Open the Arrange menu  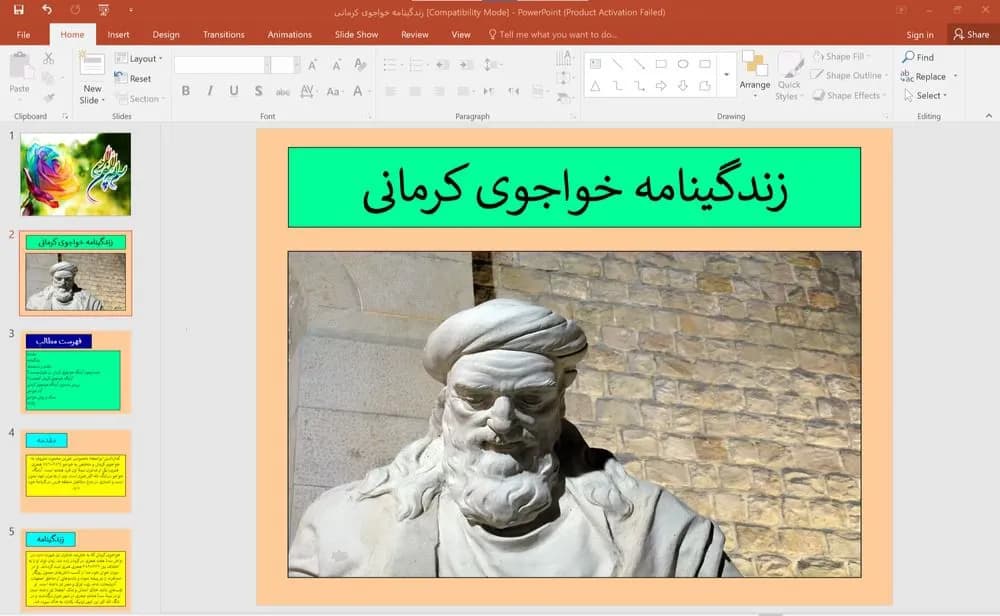tap(754, 75)
